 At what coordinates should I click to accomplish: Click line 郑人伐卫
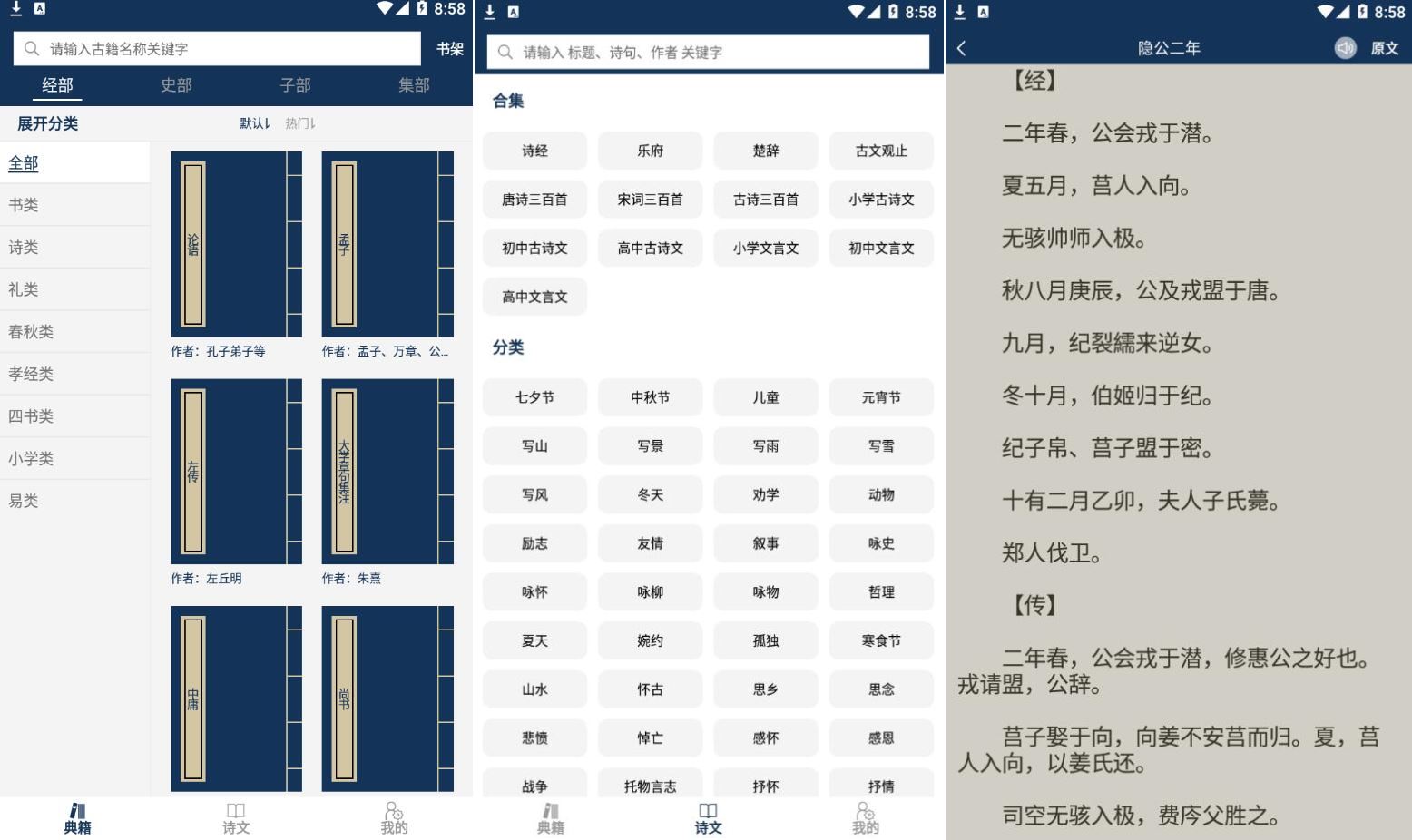click(x=1051, y=553)
